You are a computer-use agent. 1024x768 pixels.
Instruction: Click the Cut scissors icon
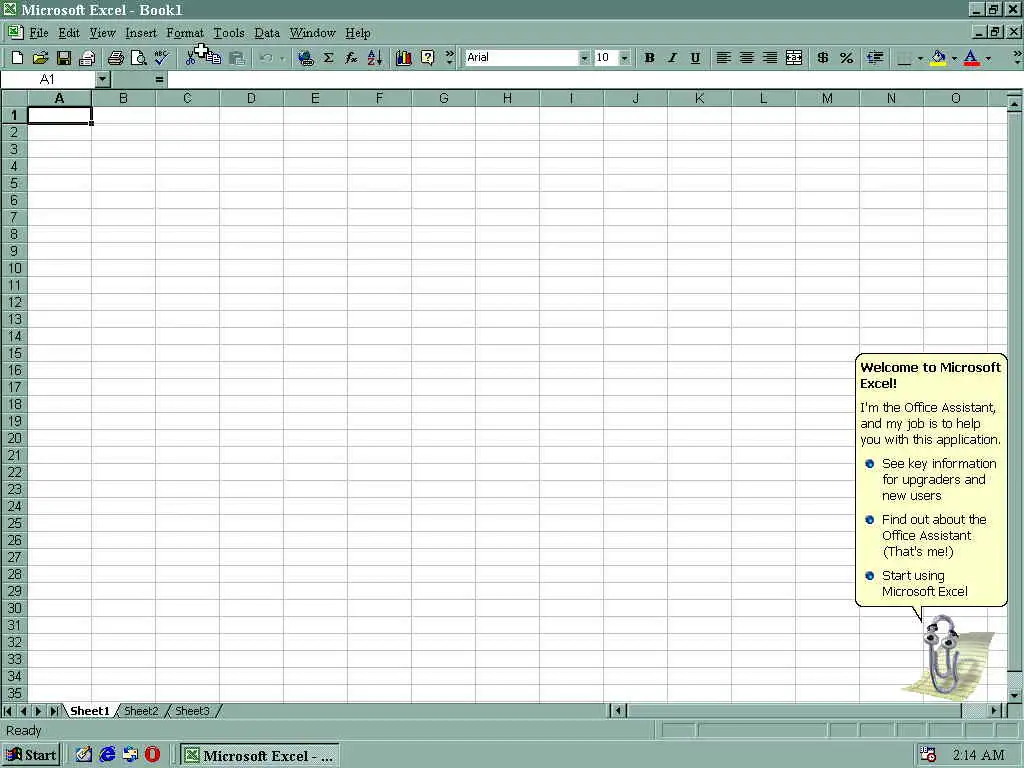tap(190, 58)
